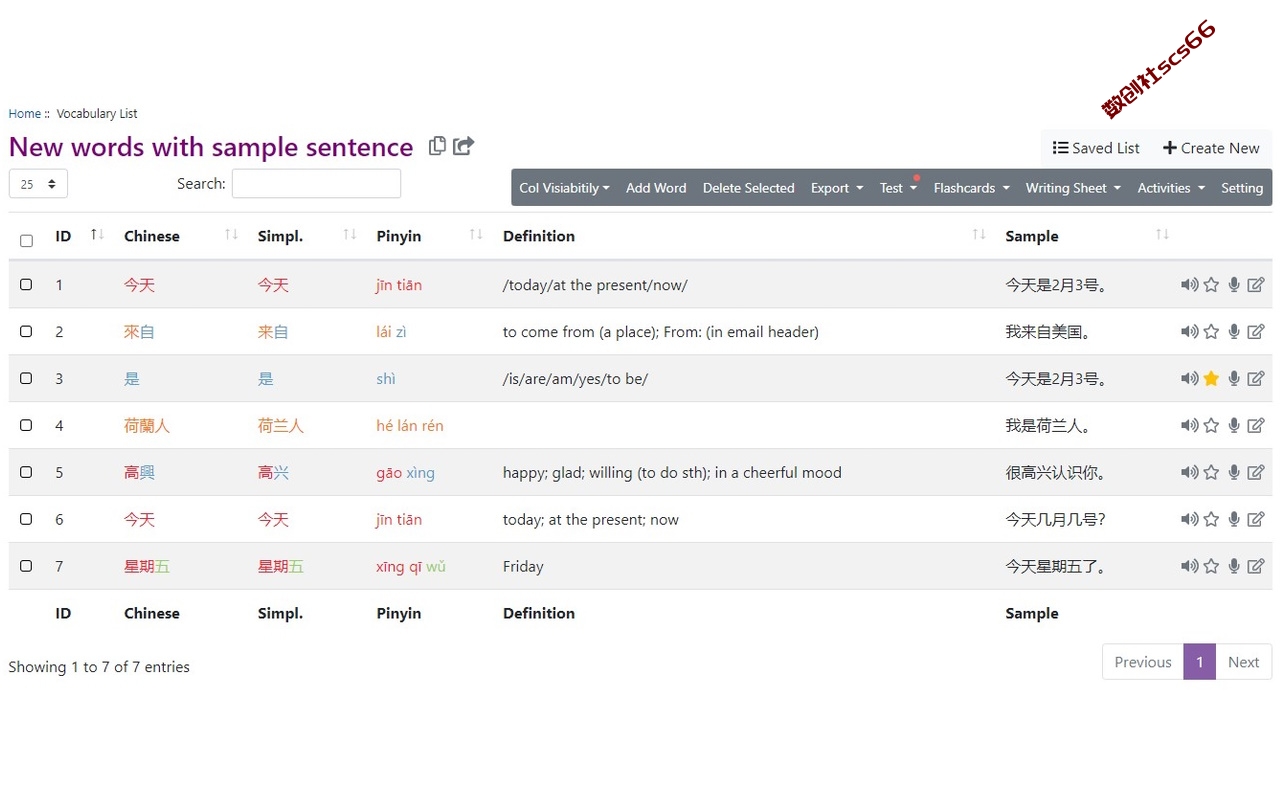Screen dimensions: 1280x800
Task: Click the microphone icon for 來自 row
Action: pyautogui.click(x=1234, y=332)
